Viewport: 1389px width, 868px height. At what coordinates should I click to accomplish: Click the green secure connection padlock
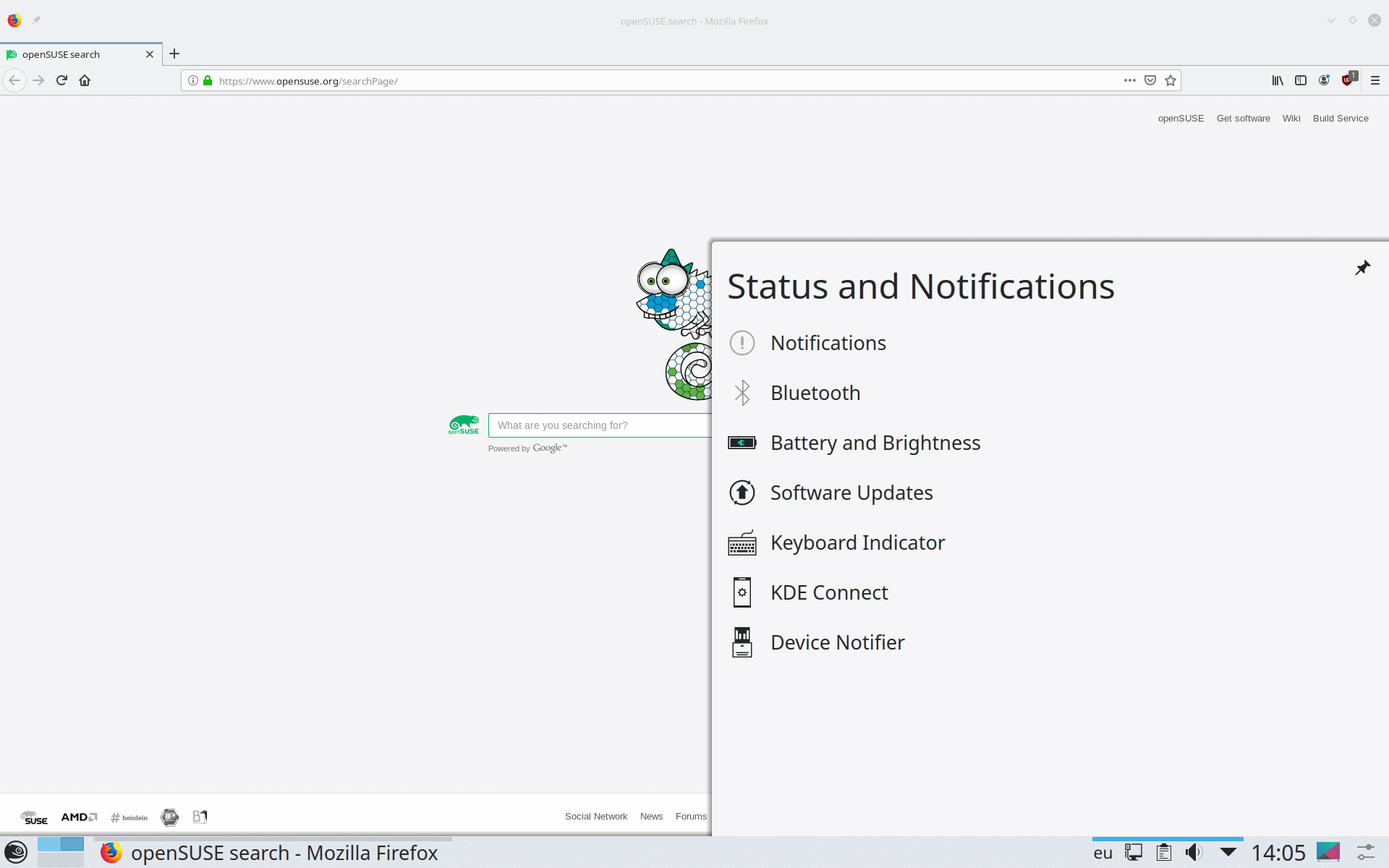(x=208, y=80)
